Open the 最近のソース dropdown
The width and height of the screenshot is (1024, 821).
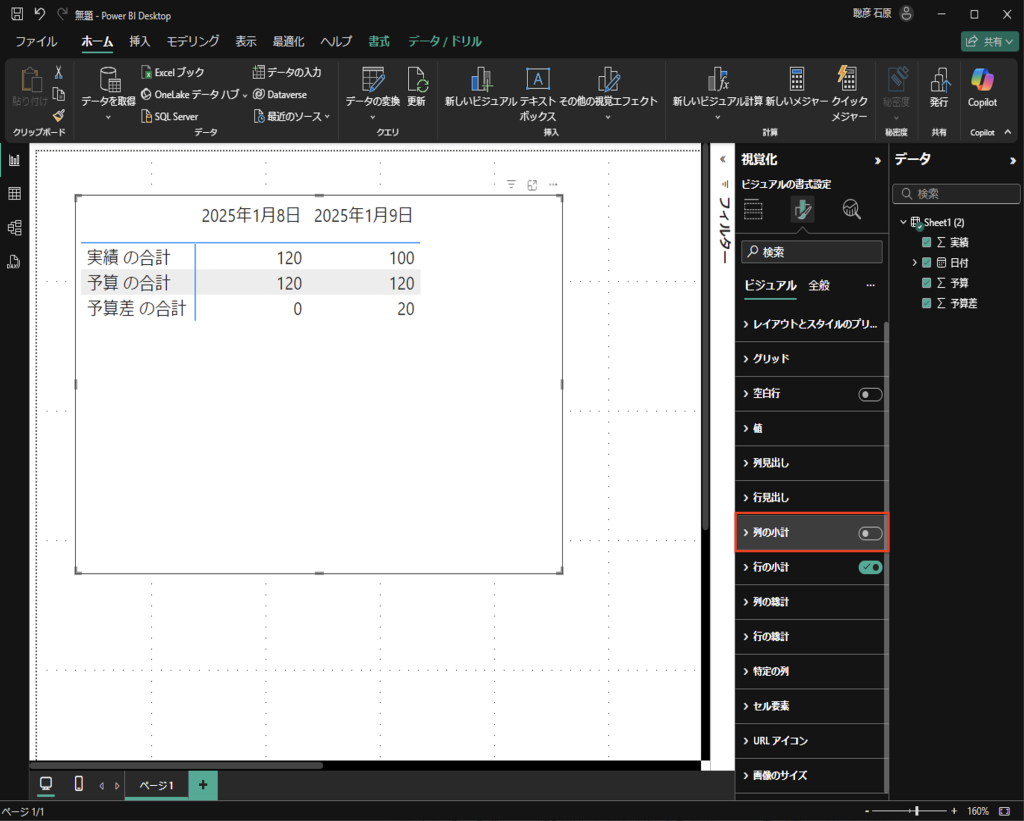pyautogui.click(x=292, y=117)
